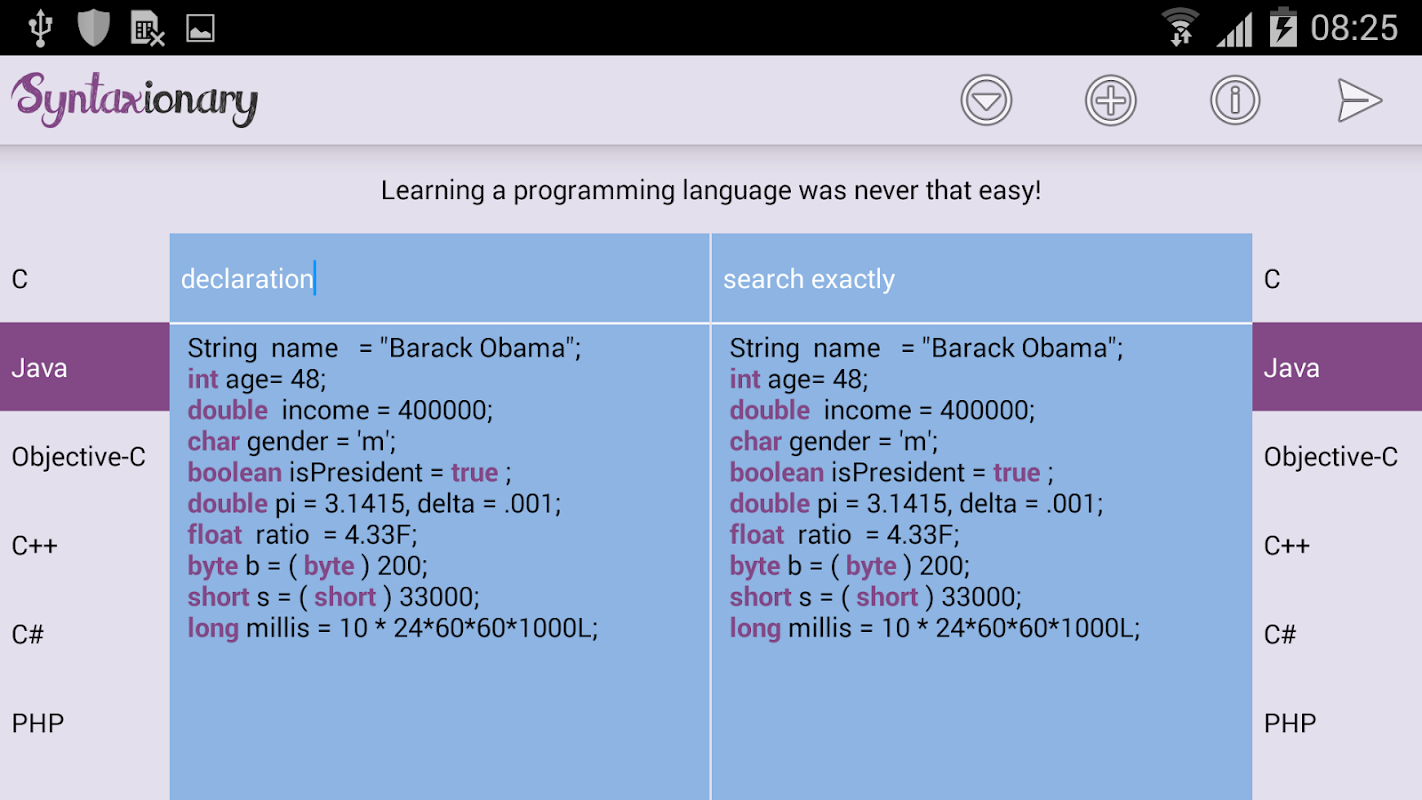Tap 'double income = 400000;' in left panel

click(340, 410)
